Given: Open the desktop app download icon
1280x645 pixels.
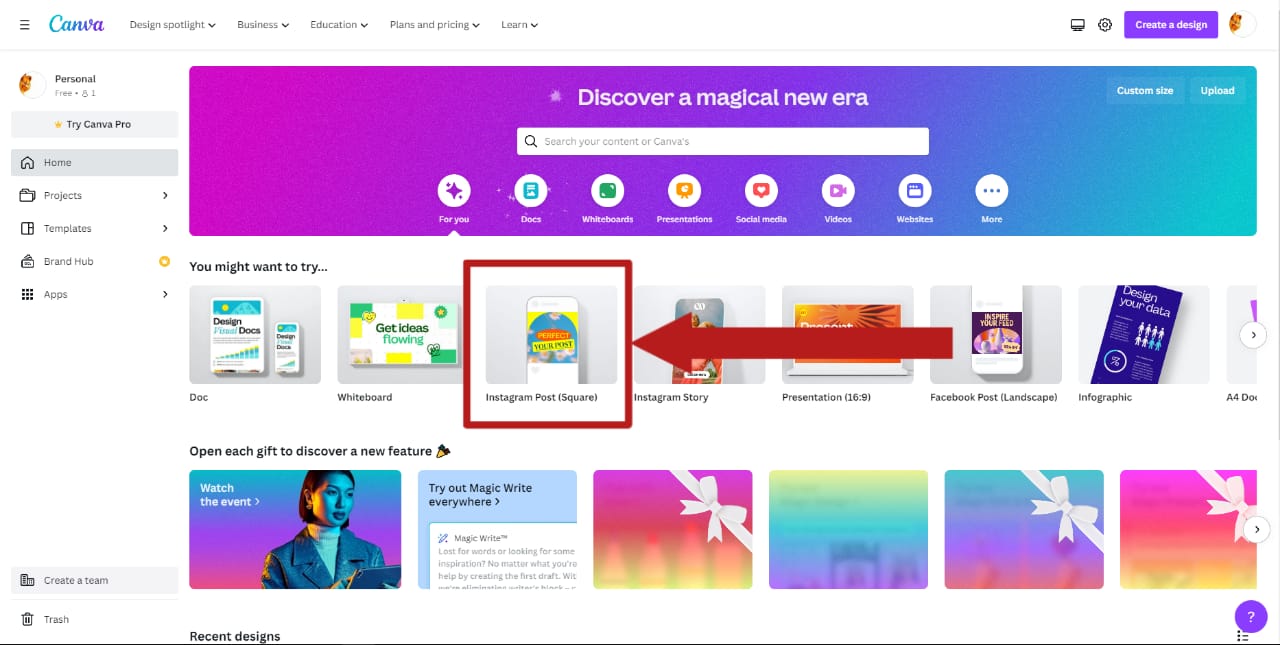Looking at the screenshot, I should (1077, 25).
